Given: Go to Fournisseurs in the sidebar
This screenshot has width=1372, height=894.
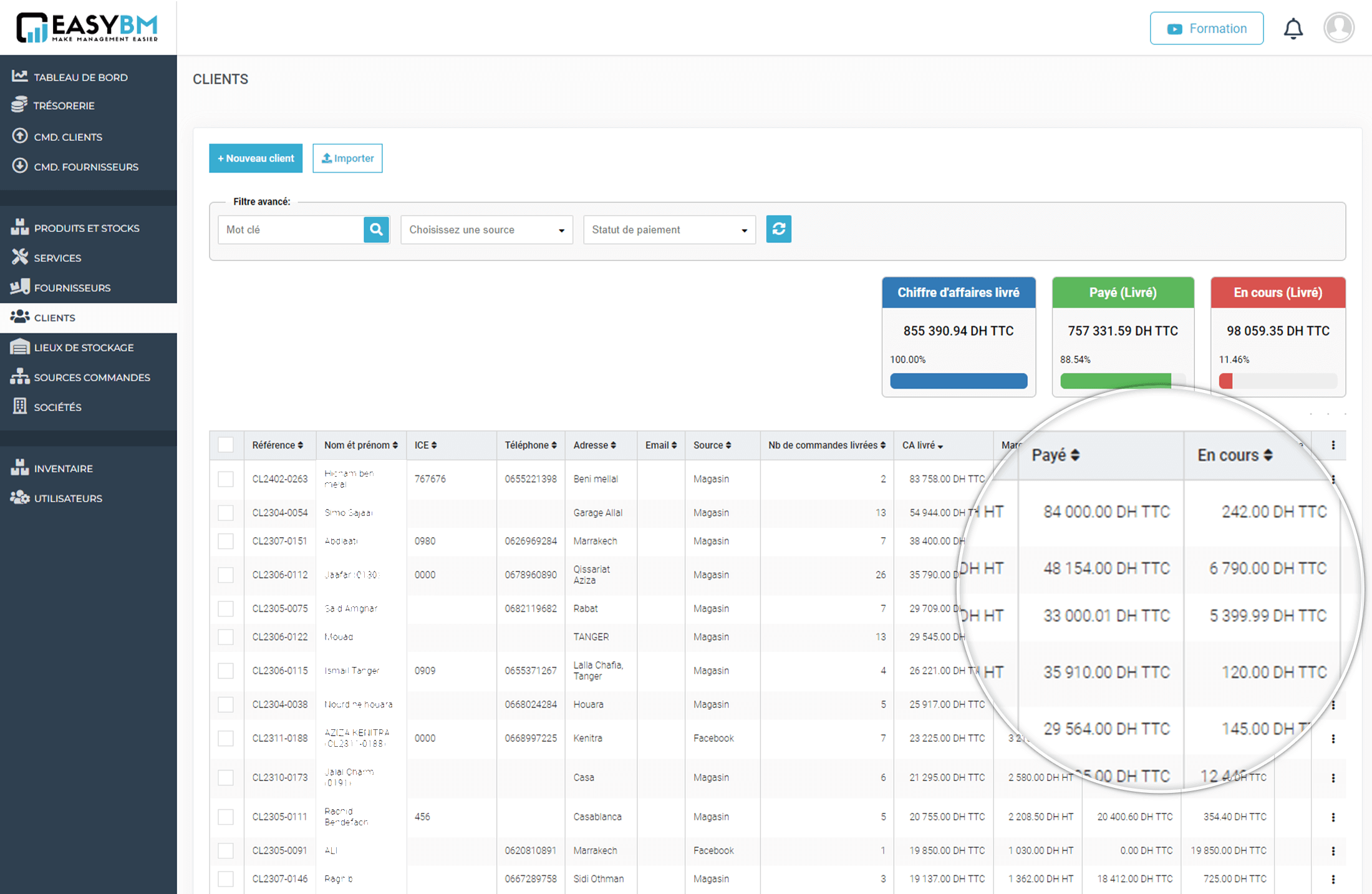Looking at the screenshot, I should [72, 288].
